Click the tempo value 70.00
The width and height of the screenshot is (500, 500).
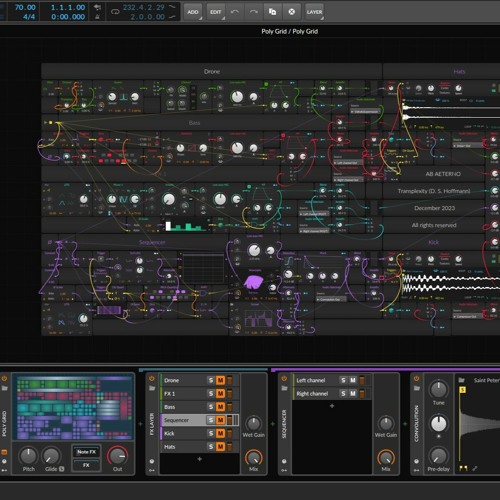pyautogui.click(x=25, y=7)
